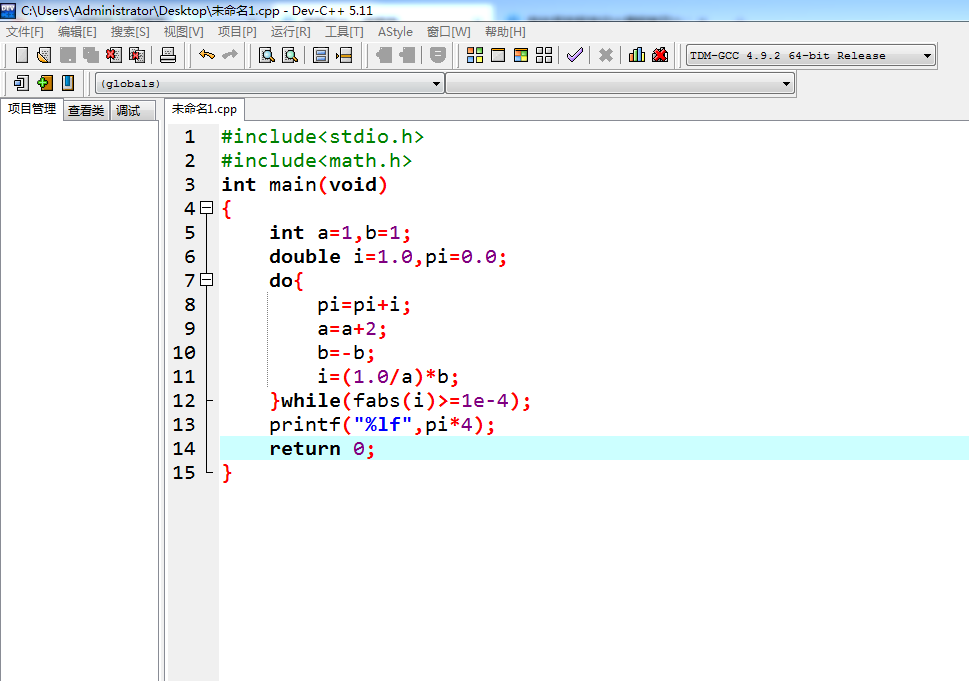Click the Stop execution X icon
This screenshot has width=969, height=681.
pos(606,55)
